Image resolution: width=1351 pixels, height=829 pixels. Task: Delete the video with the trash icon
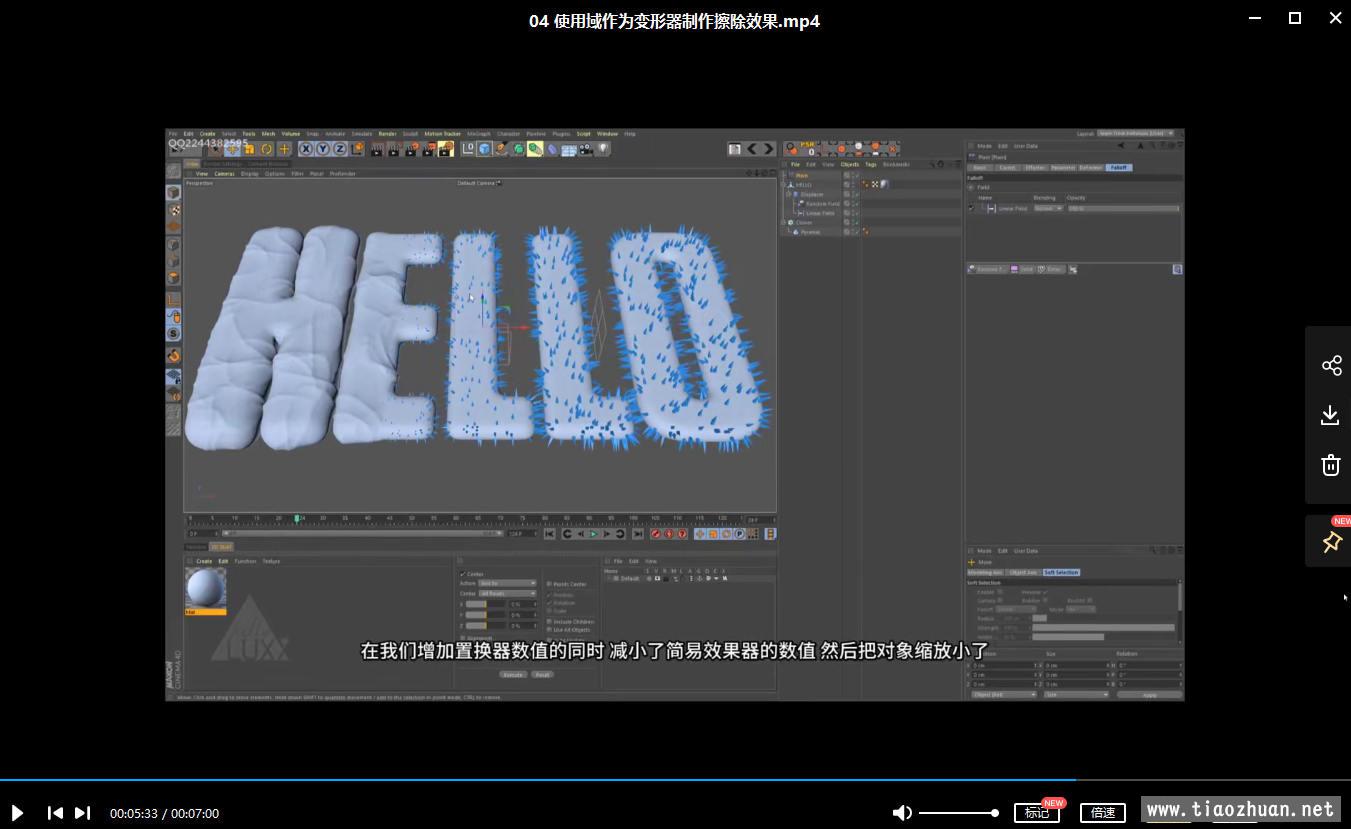[1331, 465]
